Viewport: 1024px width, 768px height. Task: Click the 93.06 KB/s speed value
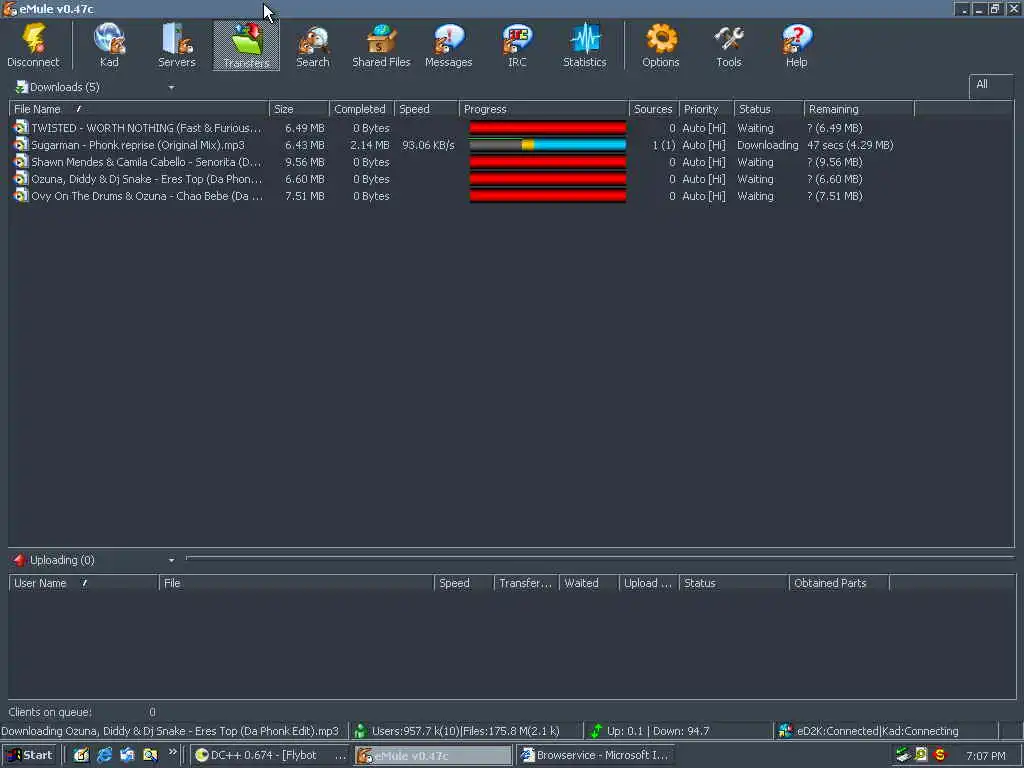pos(428,145)
